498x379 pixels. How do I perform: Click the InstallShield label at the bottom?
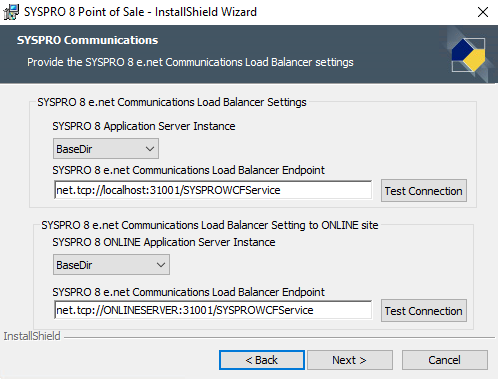coord(32,336)
